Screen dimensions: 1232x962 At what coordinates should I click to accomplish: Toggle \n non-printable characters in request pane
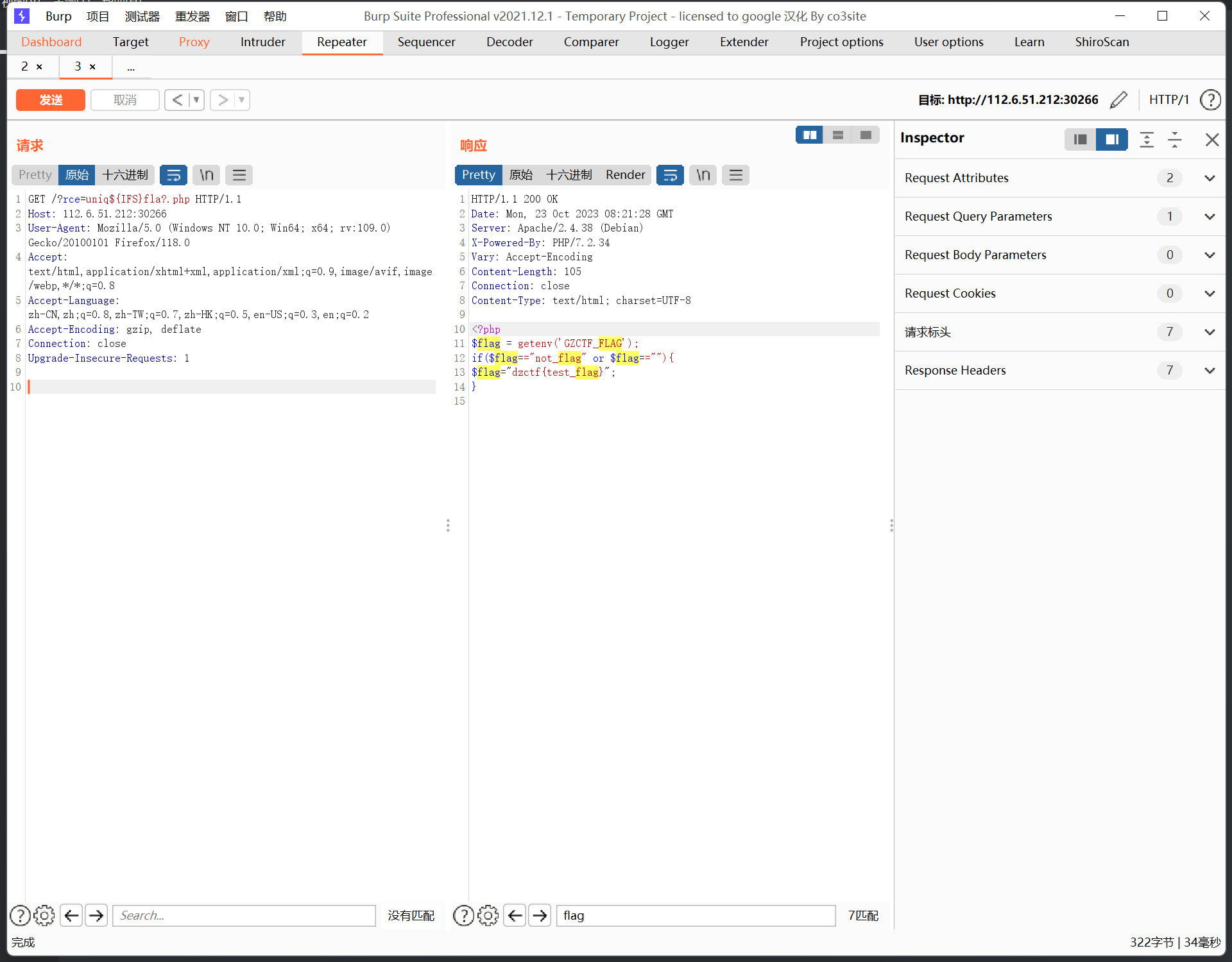tap(206, 175)
